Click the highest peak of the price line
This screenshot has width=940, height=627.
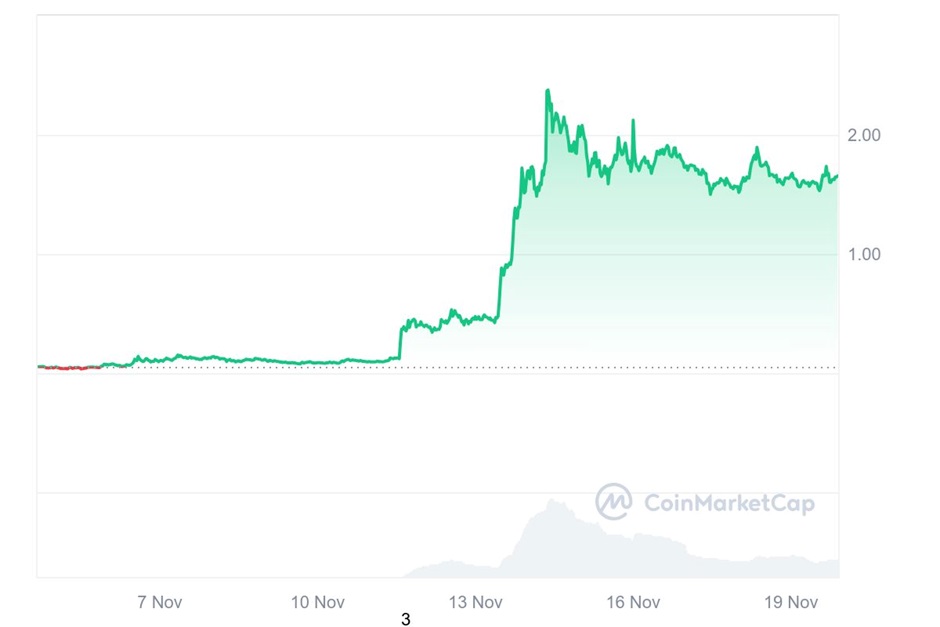pyautogui.click(x=547, y=91)
